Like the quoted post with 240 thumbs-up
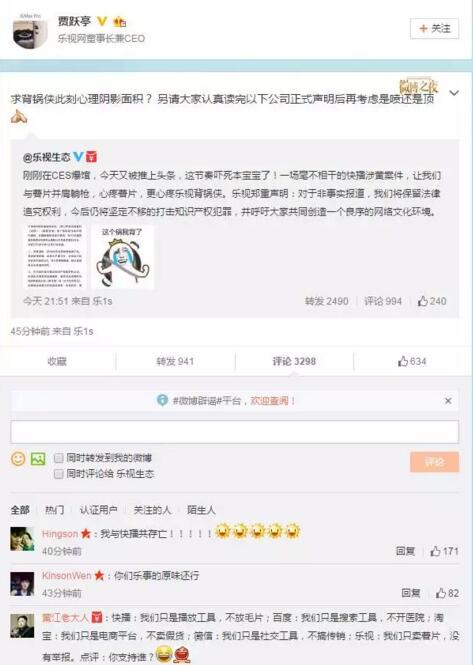The width and height of the screenshot is (473, 665). [431, 301]
